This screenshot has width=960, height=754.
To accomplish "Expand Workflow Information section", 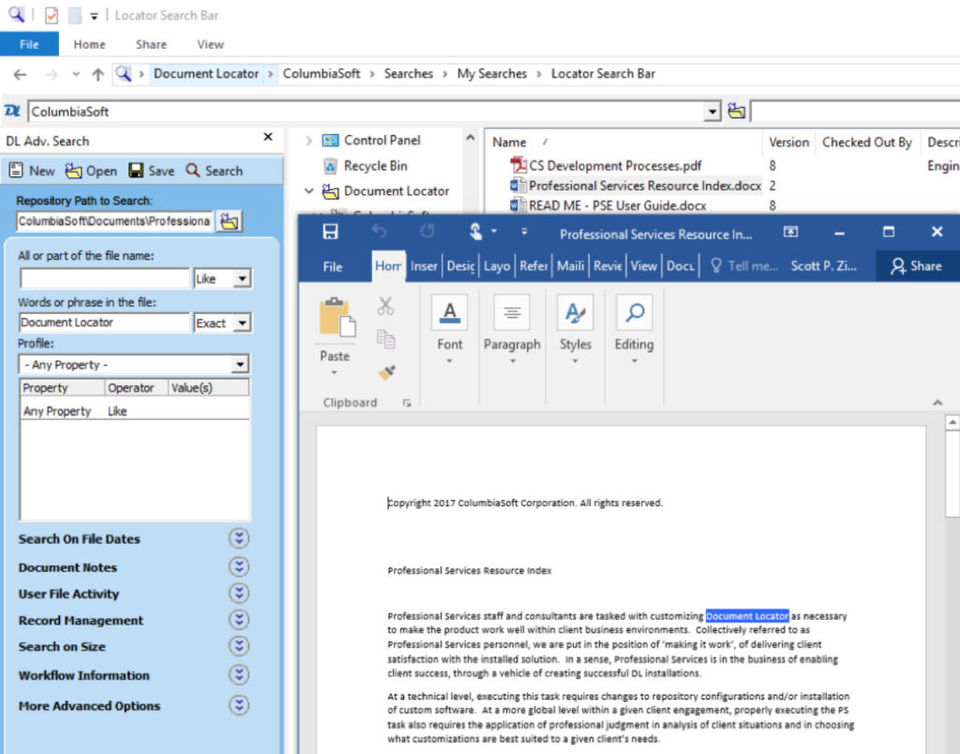I will [239, 674].
